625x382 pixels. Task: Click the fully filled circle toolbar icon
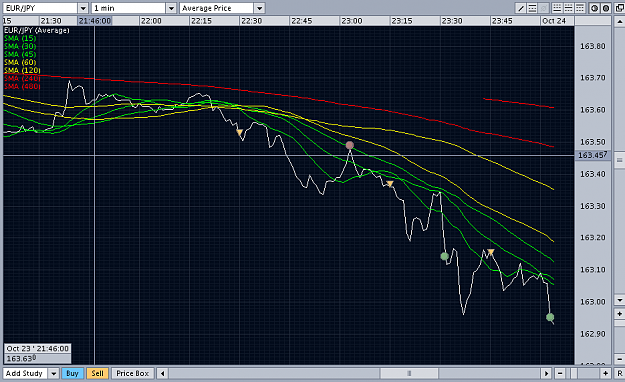(x=606, y=8)
